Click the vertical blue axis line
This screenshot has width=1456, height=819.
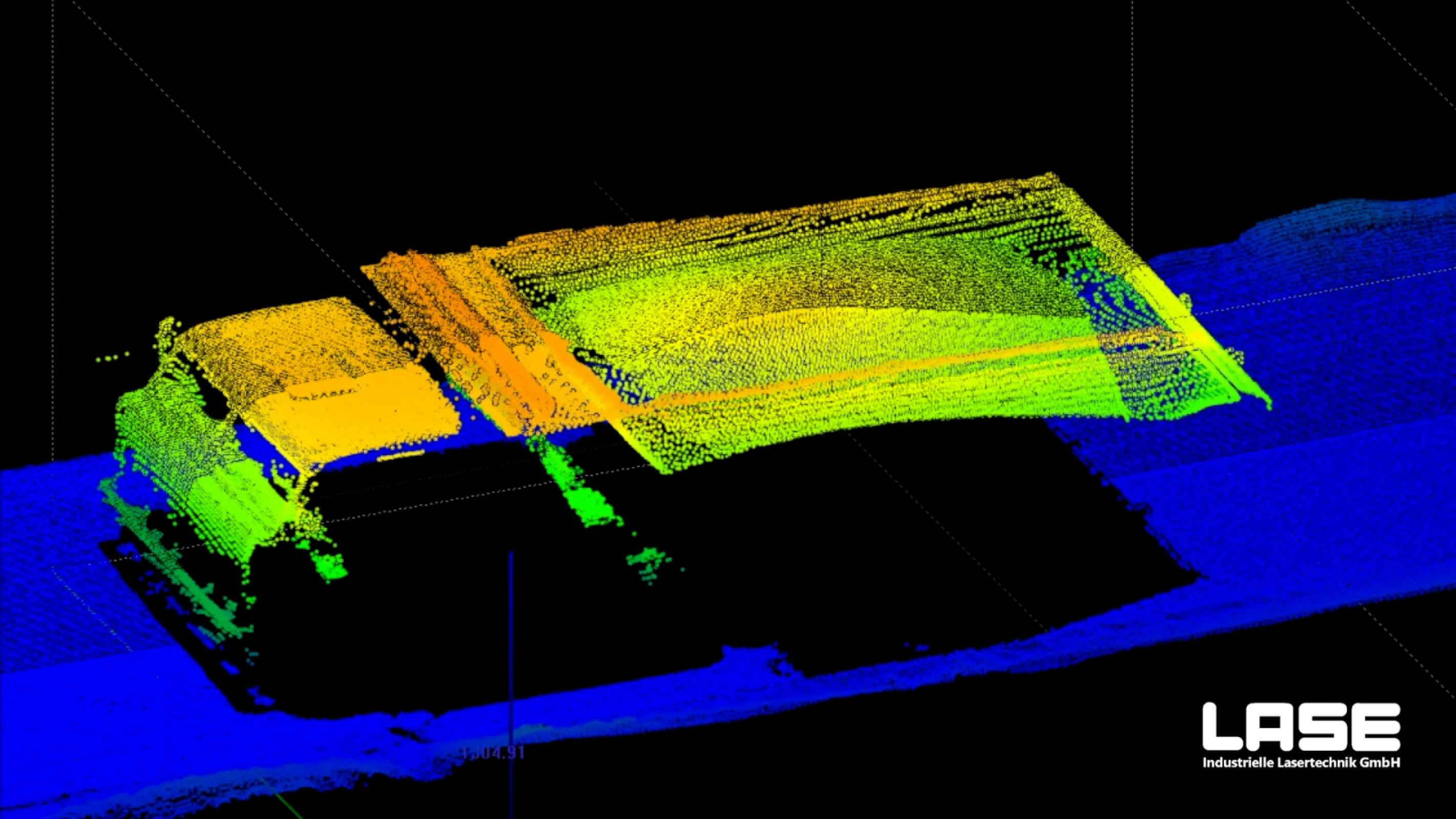click(510, 650)
